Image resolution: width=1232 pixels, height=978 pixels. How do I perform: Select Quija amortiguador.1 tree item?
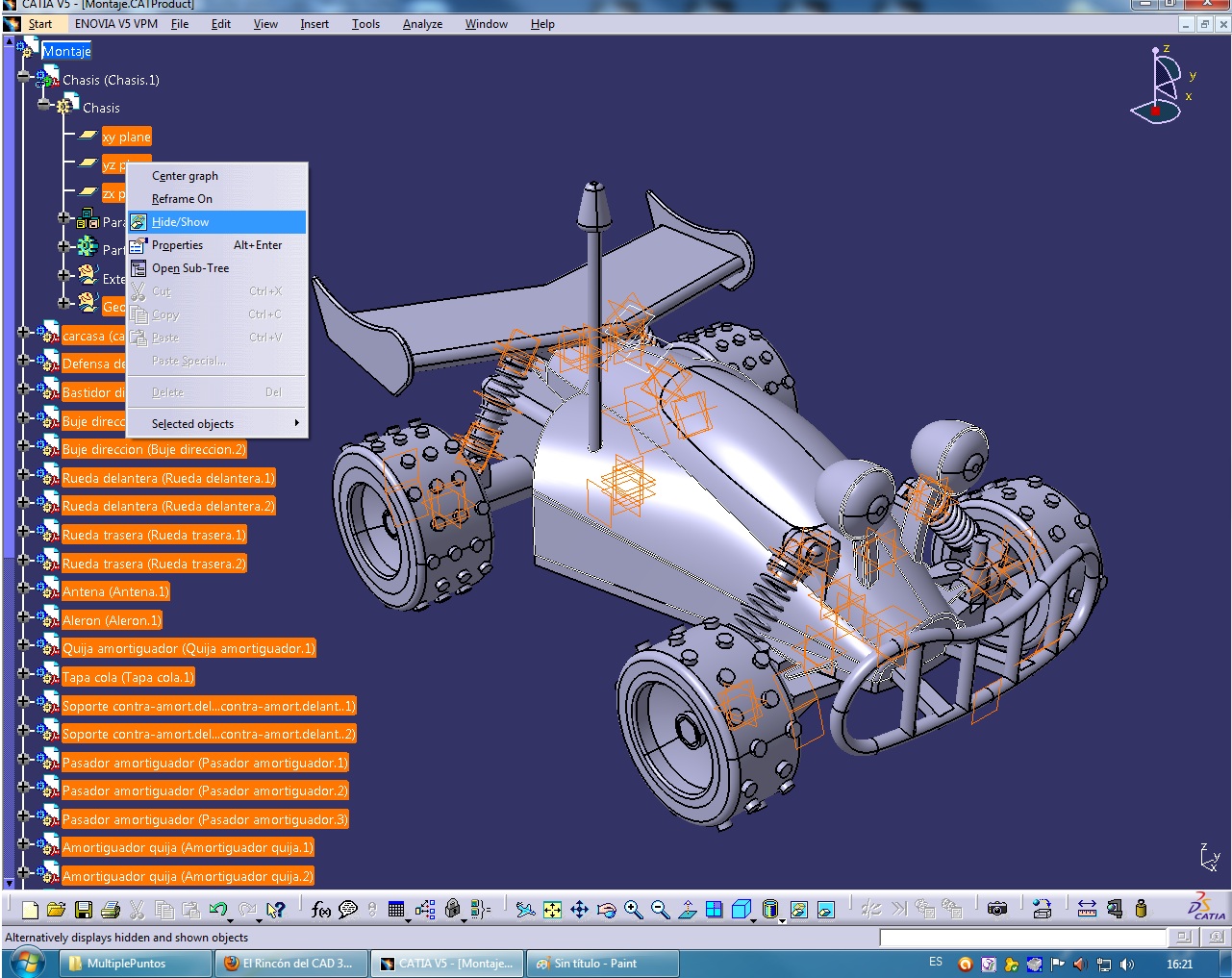click(x=189, y=648)
